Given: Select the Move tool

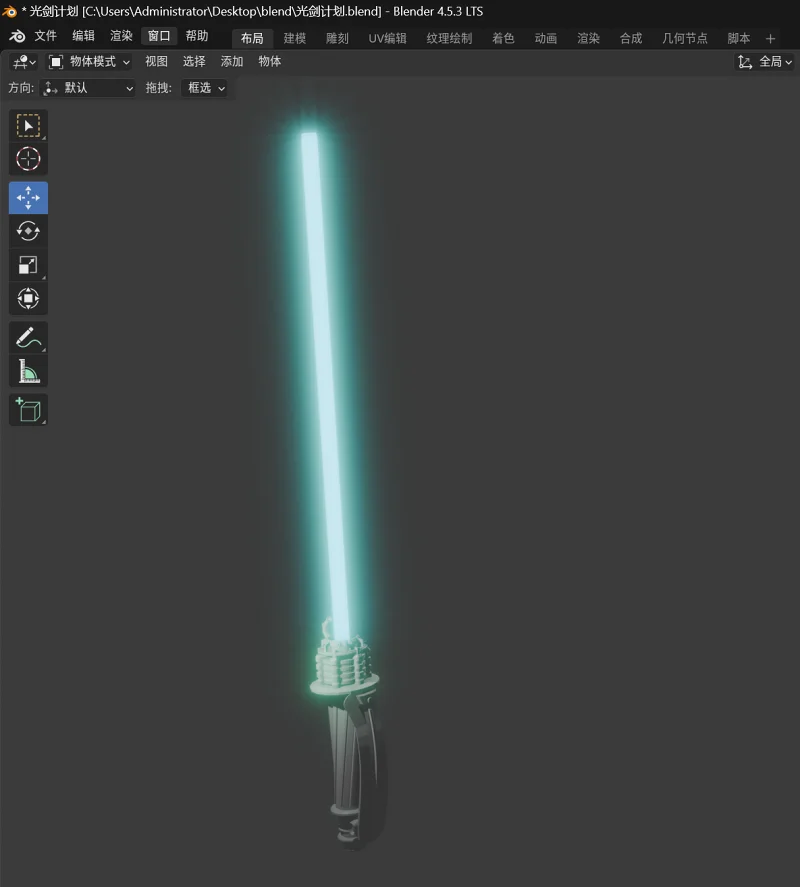Looking at the screenshot, I should click(x=28, y=198).
